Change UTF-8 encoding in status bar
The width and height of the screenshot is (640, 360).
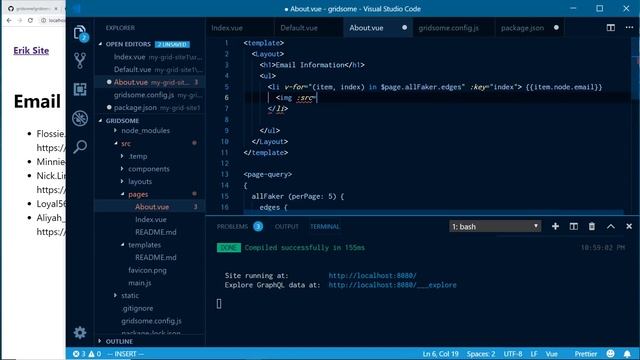tap(513, 354)
